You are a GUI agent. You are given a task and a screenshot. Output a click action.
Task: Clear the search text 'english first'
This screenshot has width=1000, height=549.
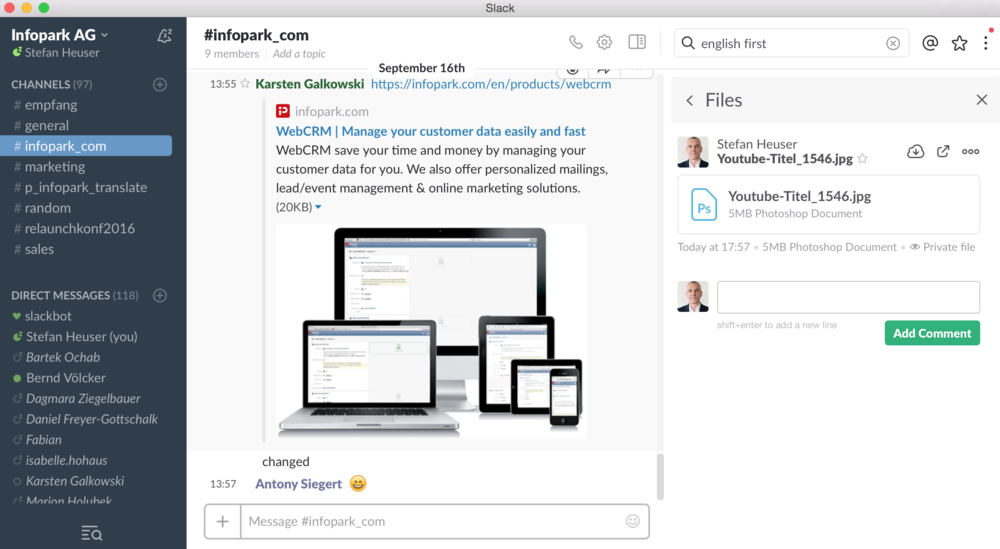point(893,43)
